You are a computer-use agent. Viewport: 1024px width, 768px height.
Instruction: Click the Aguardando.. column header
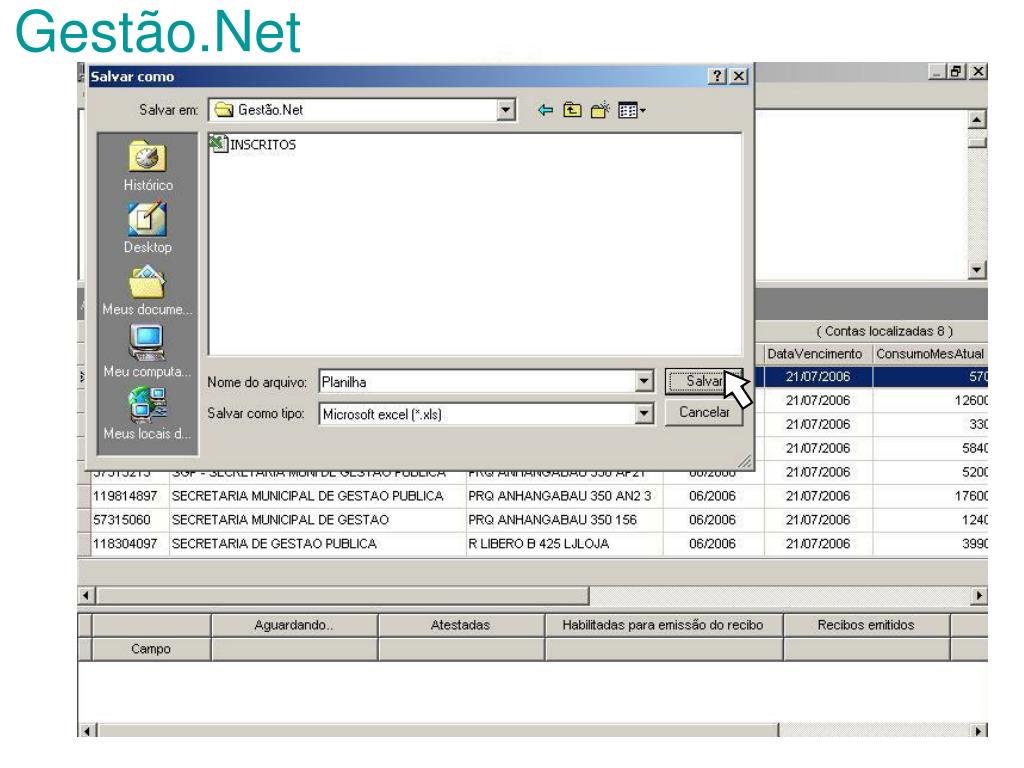295,625
